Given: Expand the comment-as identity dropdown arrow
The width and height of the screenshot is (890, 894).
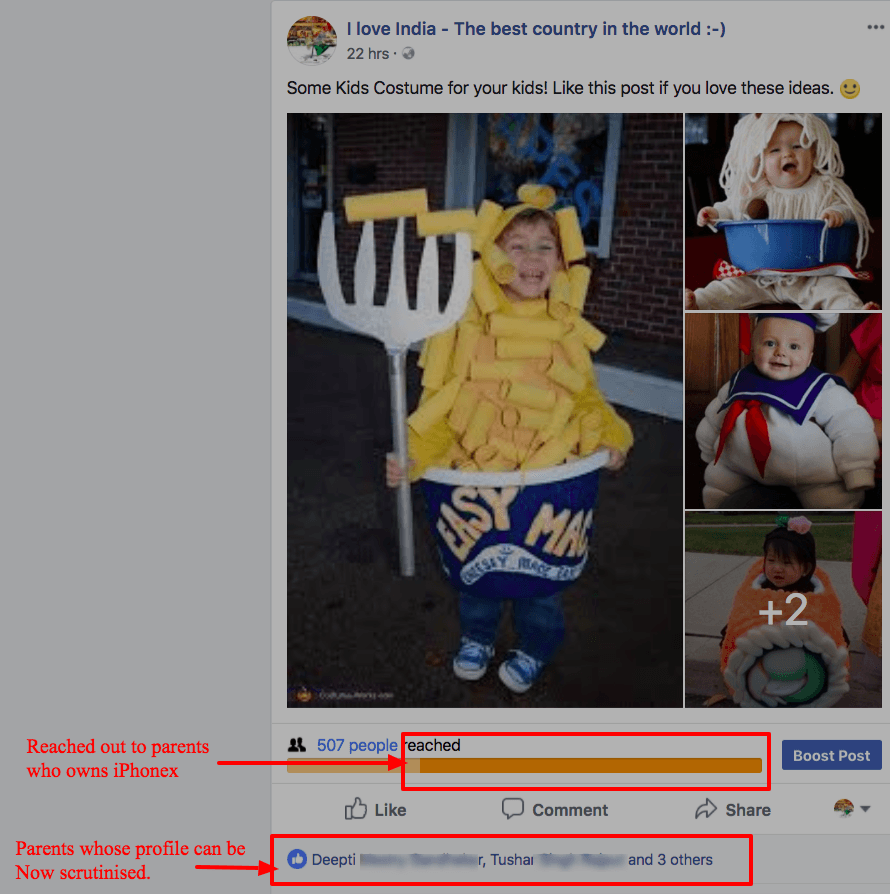Looking at the screenshot, I should tap(865, 808).
